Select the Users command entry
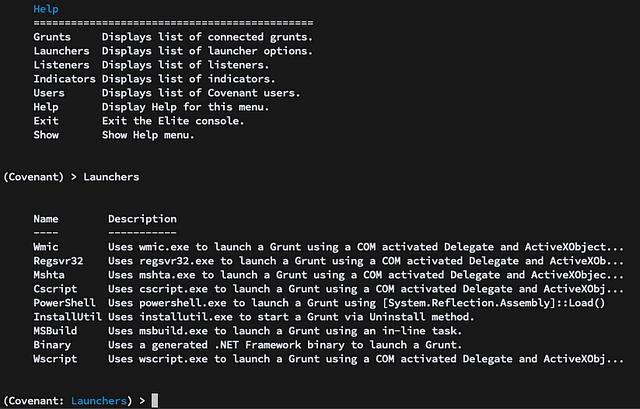The height and width of the screenshot is (409, 640). tap(49, 93)
